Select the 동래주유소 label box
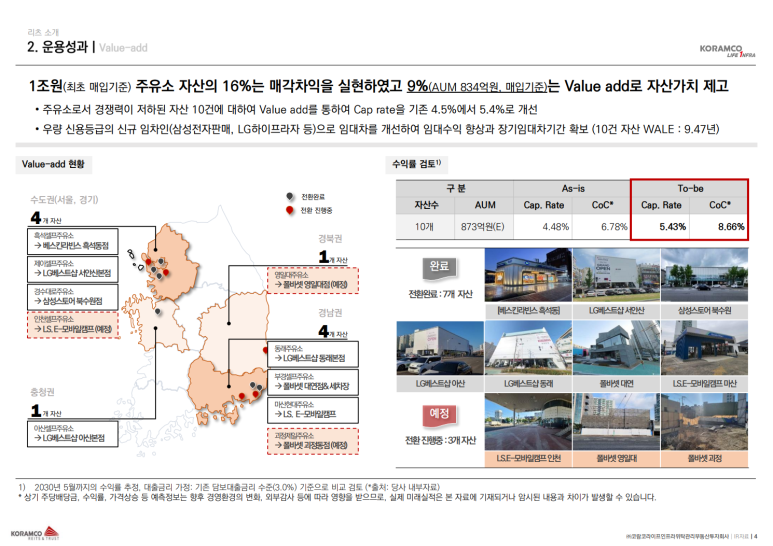Image resolution: width=773 pixels, height=546 pixels. click(x=313, y=354)
